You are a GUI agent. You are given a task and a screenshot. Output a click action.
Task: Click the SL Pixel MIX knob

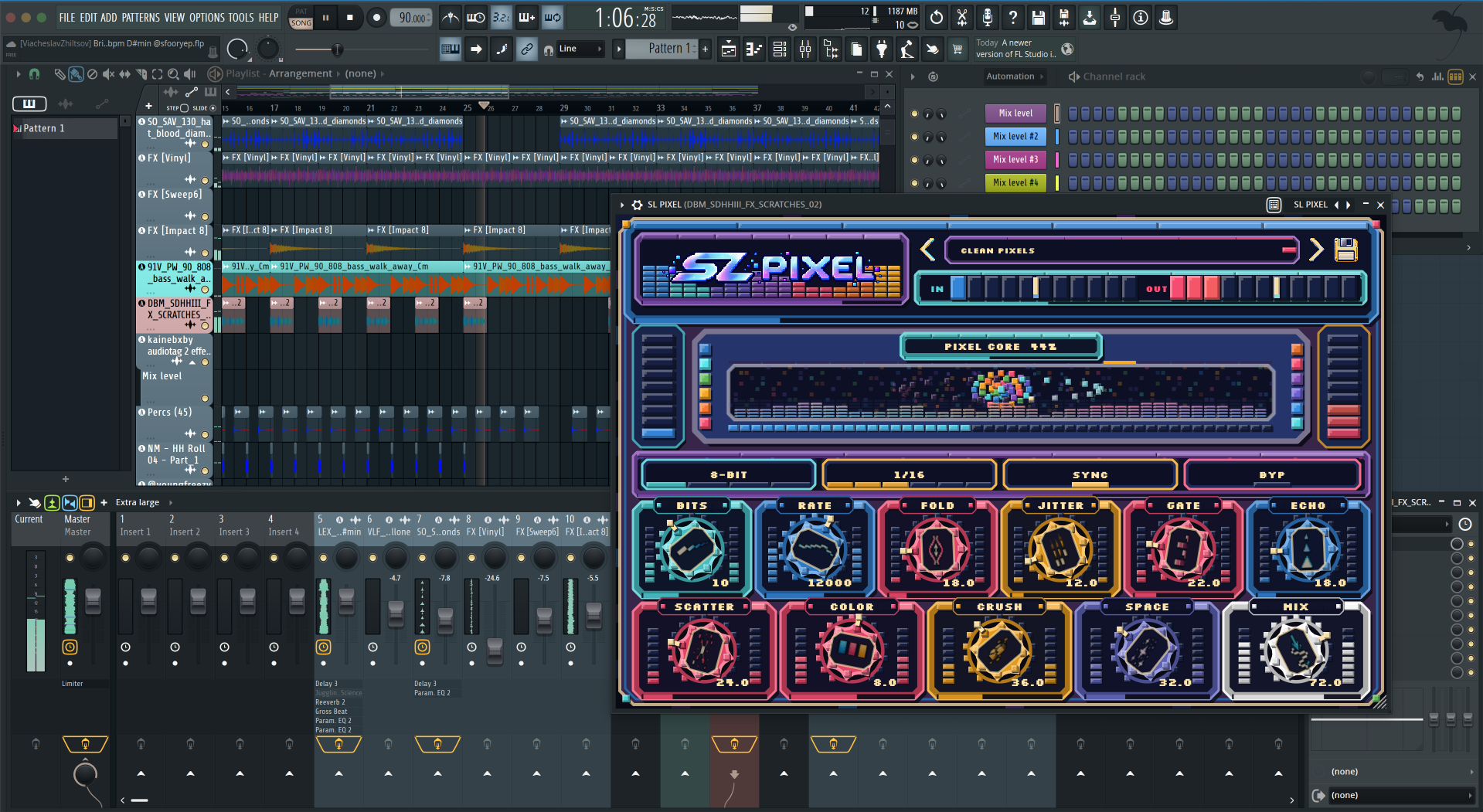click(1297, 651)
